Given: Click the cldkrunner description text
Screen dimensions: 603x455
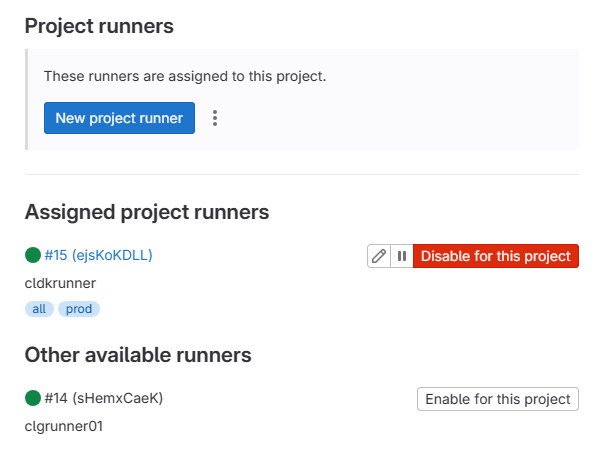Looking at the screenshot, I should pos(60,283).
